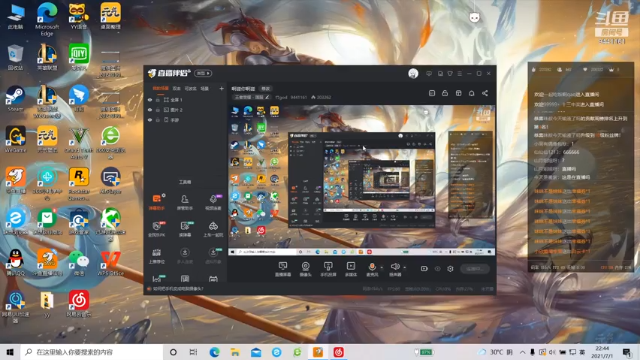This screenshot has width=640, height=360.
Task: Open the Rockstar Games Launcher desktop shortcut
Action: click(x=79, y=184)
